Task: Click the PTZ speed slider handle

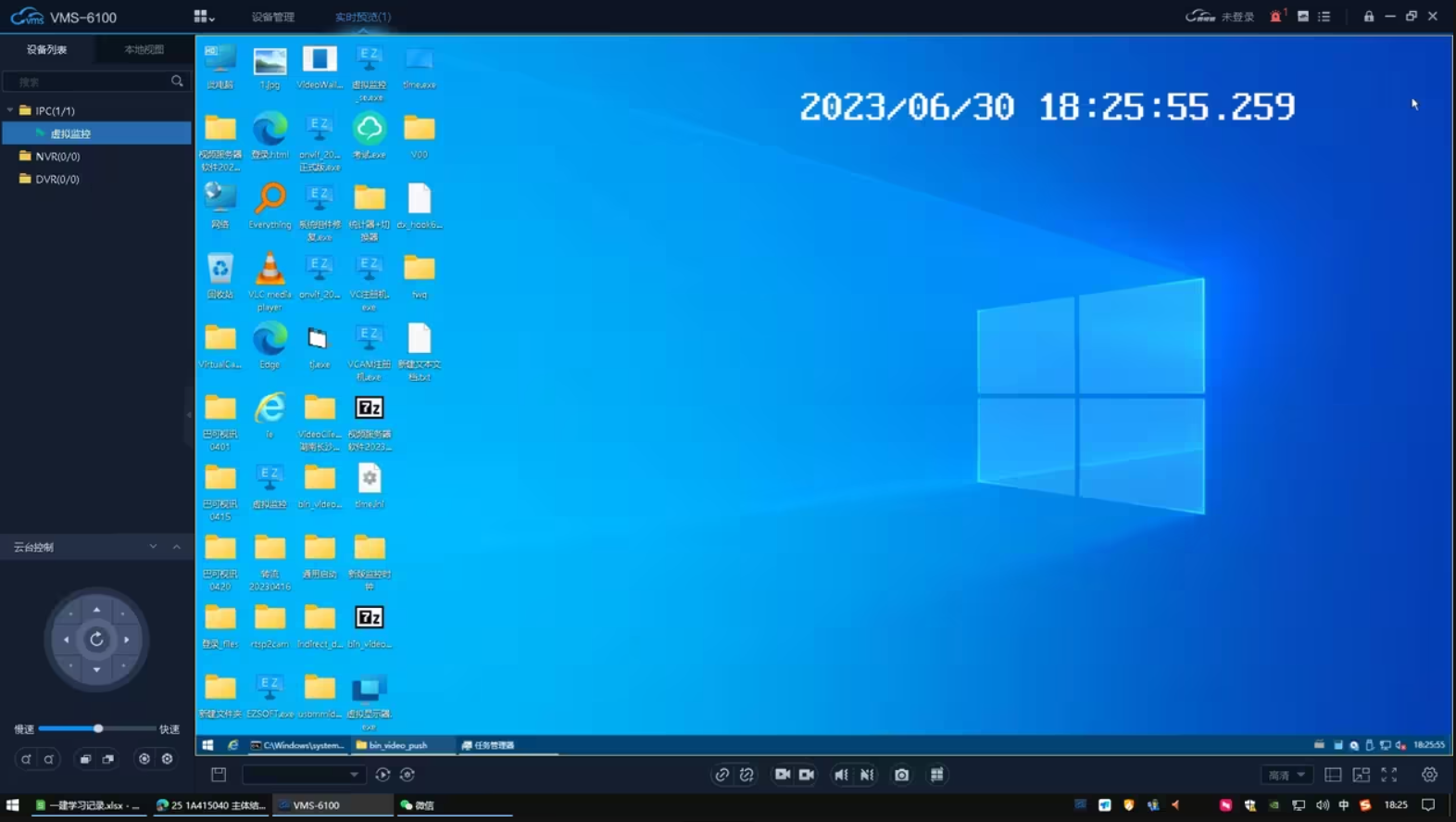Action: click(98, 728)
